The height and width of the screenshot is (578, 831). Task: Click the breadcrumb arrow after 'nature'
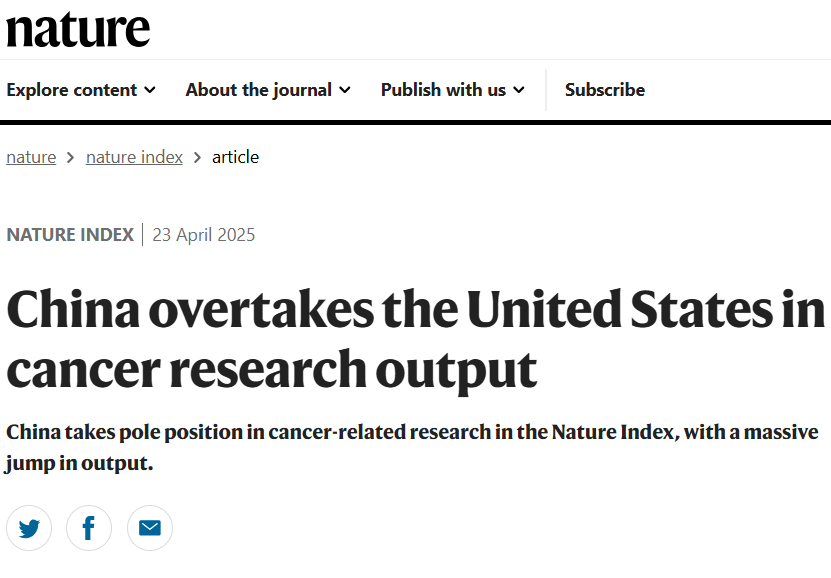(x=70, y=157)
